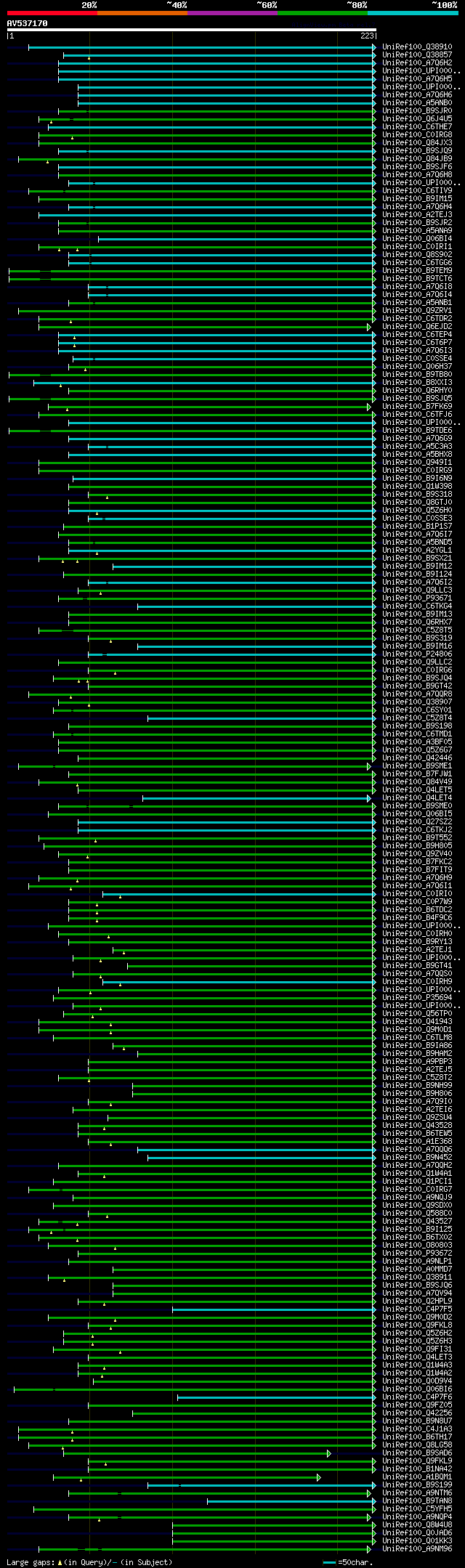Select the UniRef100_Q6EJD2 label

417,327
